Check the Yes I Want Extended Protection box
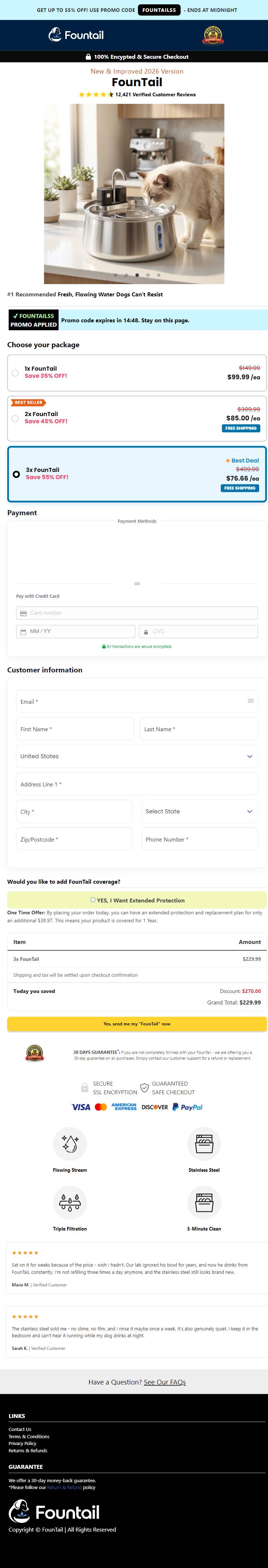268x1568 pixels. point(93,900)
